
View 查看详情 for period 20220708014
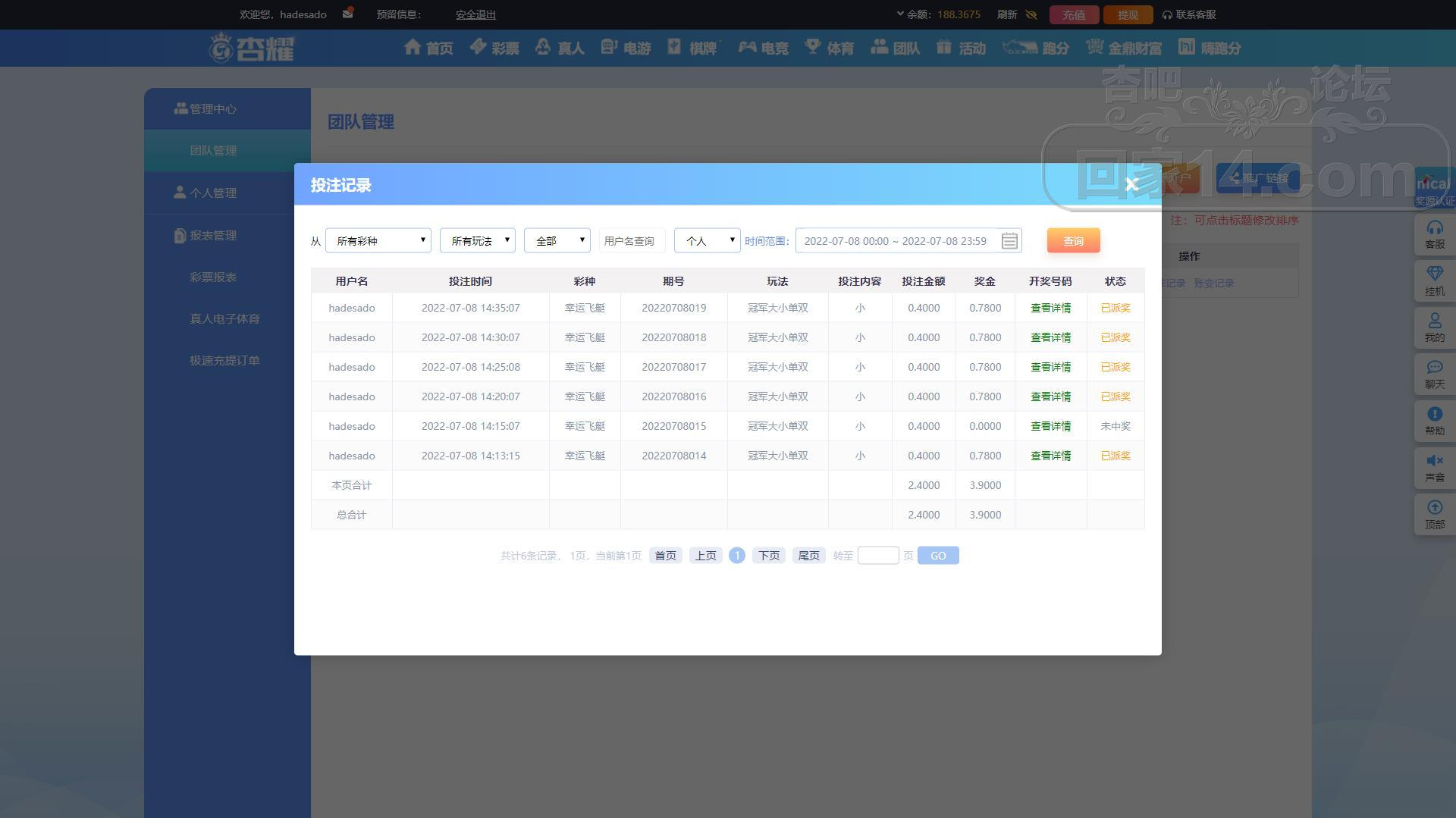(x=1050, y=456)
